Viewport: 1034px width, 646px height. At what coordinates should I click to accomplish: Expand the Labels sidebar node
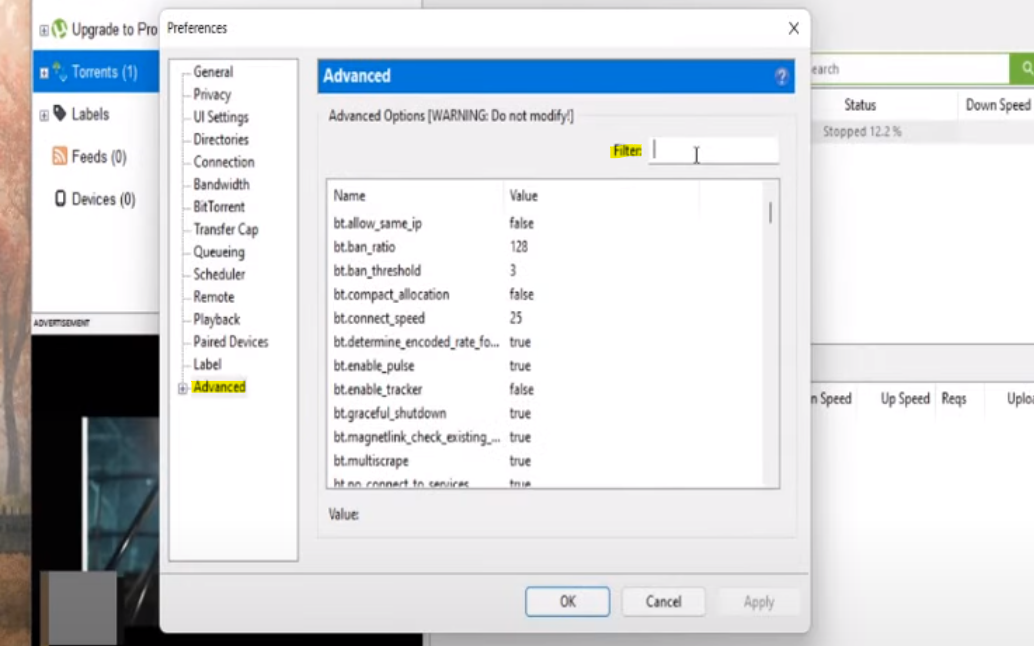point(43,115)
